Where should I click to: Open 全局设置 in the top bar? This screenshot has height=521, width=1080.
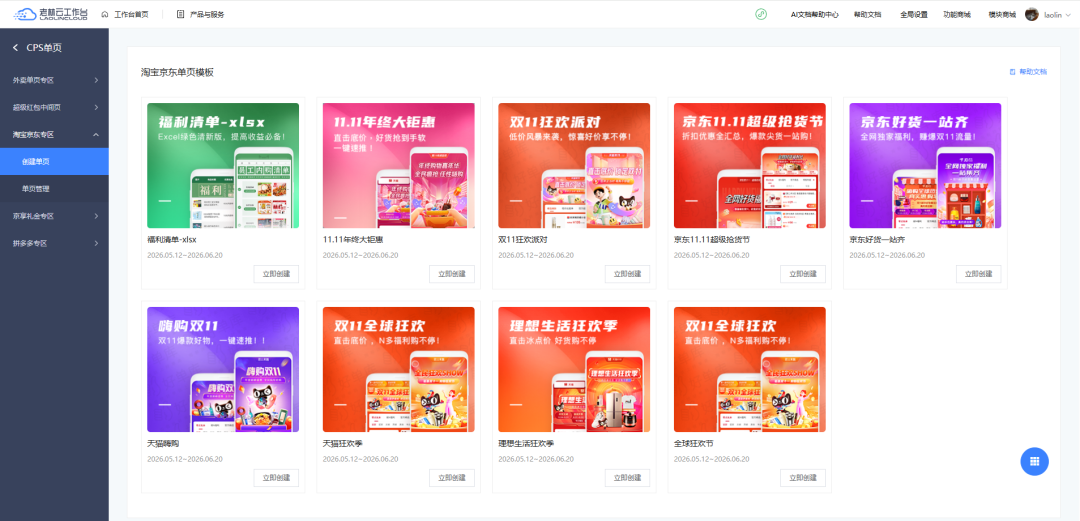[913, 14]
